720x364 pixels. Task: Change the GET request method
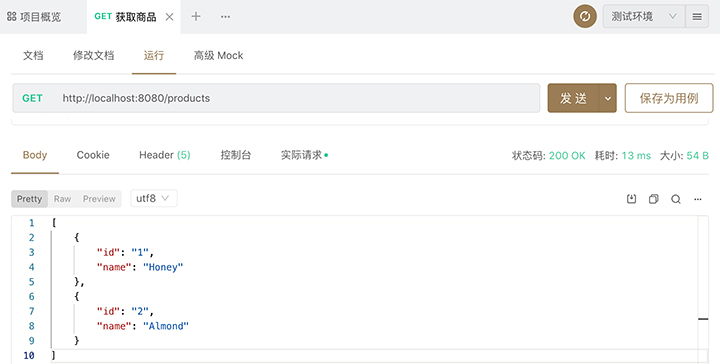click(32, 98)
